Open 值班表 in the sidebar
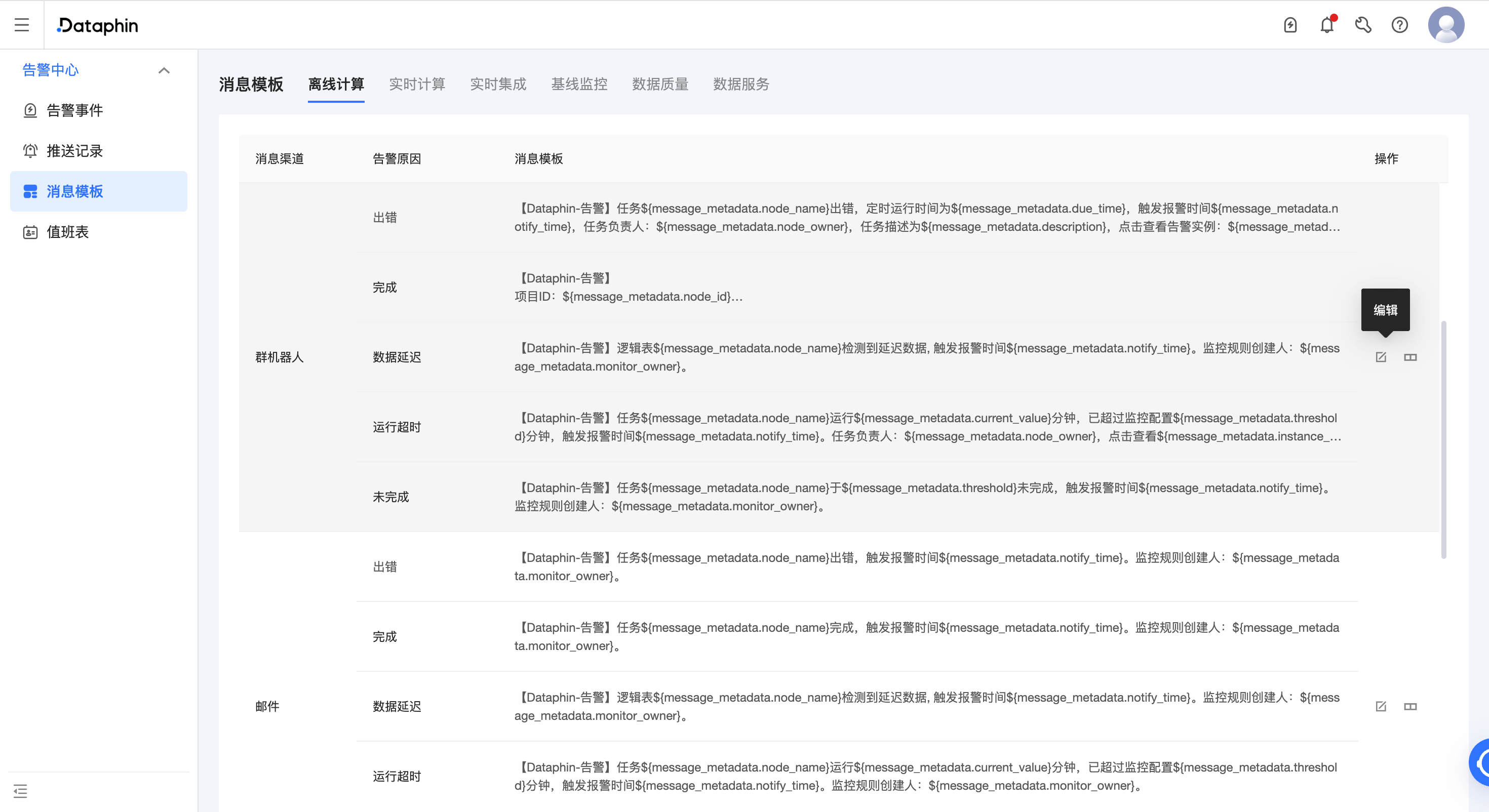1489x812 pixels. pos(68,232)
